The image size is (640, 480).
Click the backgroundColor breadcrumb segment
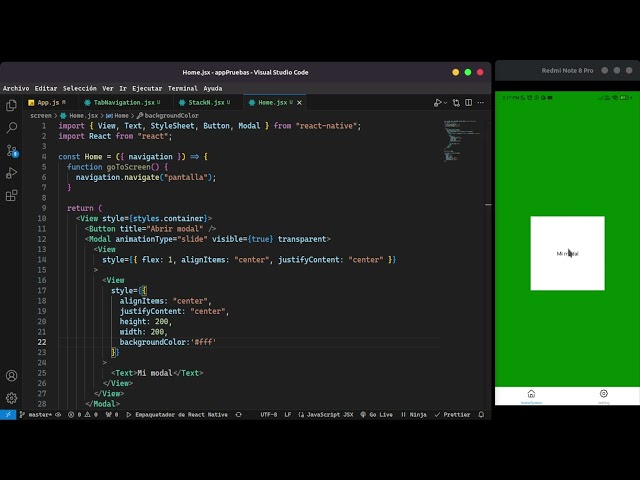(x=168, y=116)
